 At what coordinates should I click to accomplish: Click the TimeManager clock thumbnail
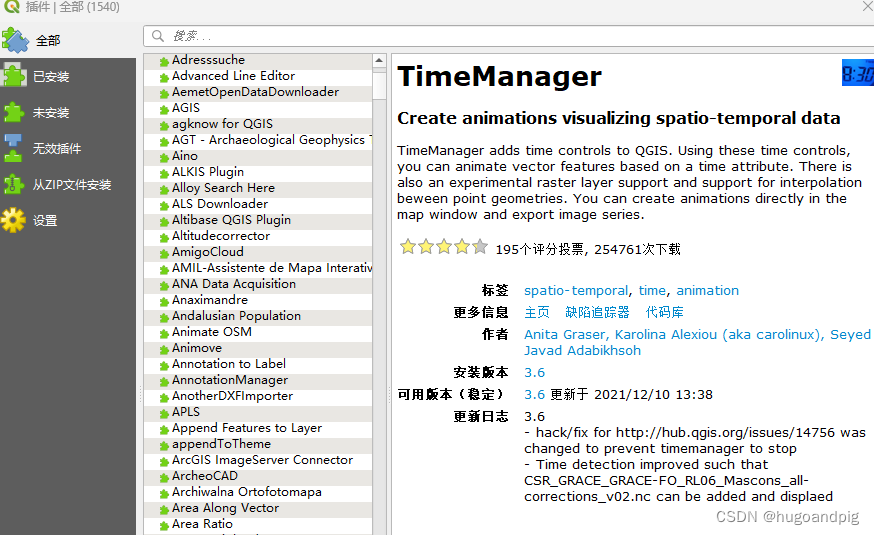pos(858,72)
